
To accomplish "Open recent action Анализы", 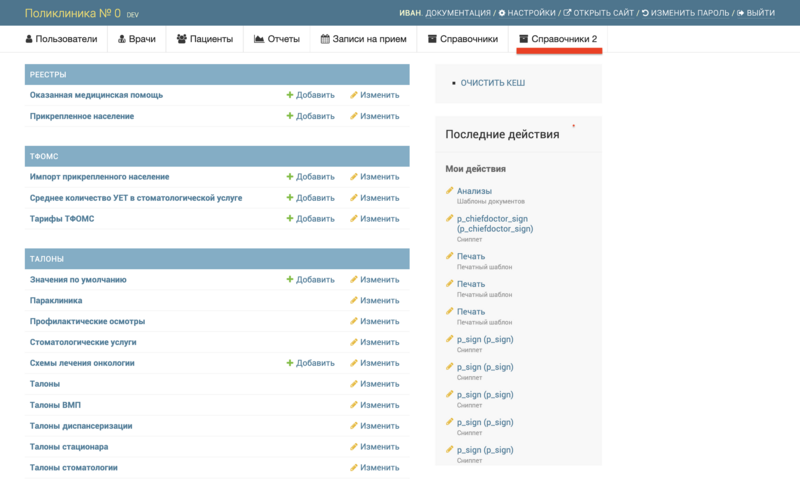I will point(474,191).
